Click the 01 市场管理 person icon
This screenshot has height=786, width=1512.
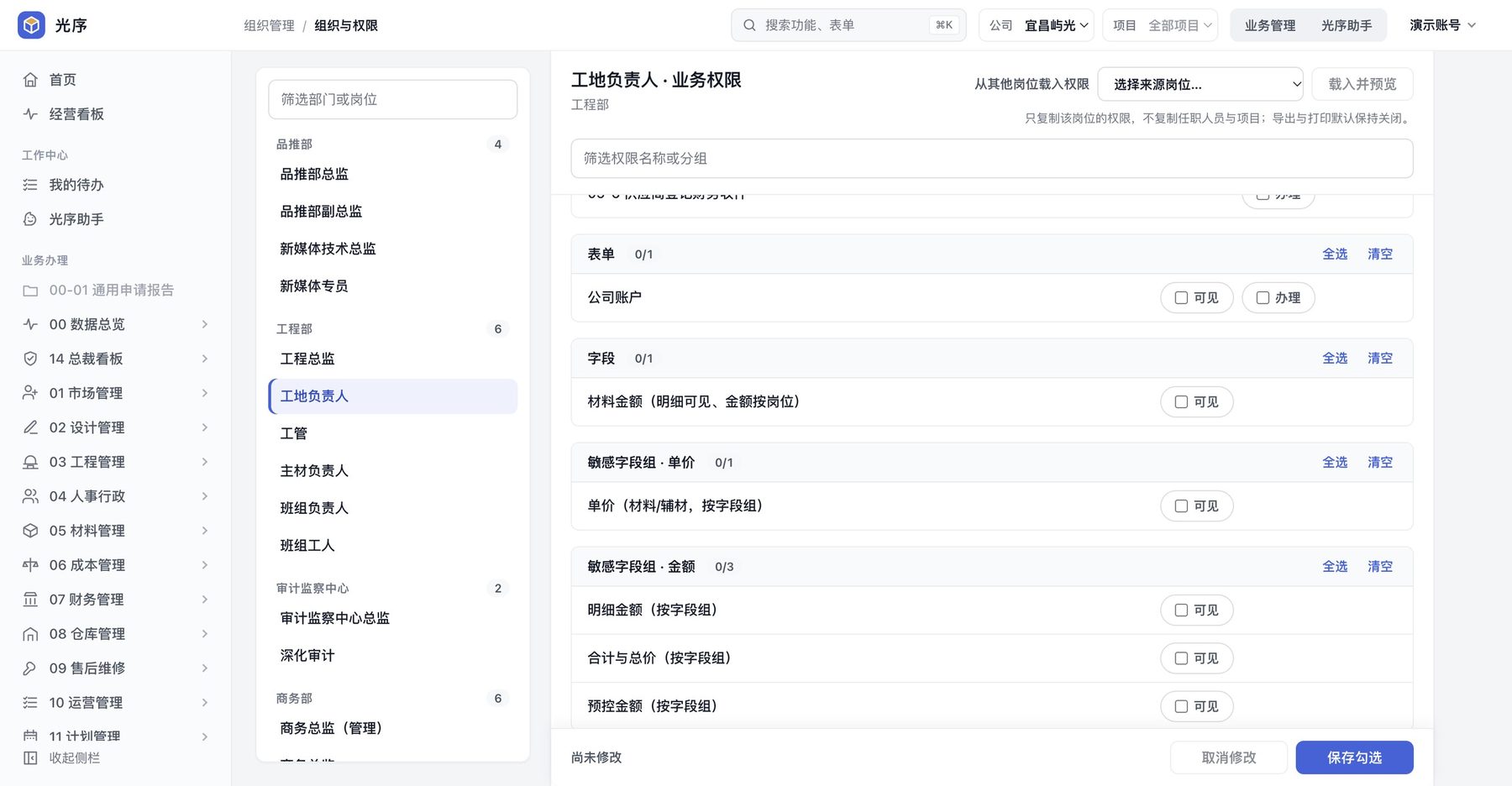coord(30,393)
